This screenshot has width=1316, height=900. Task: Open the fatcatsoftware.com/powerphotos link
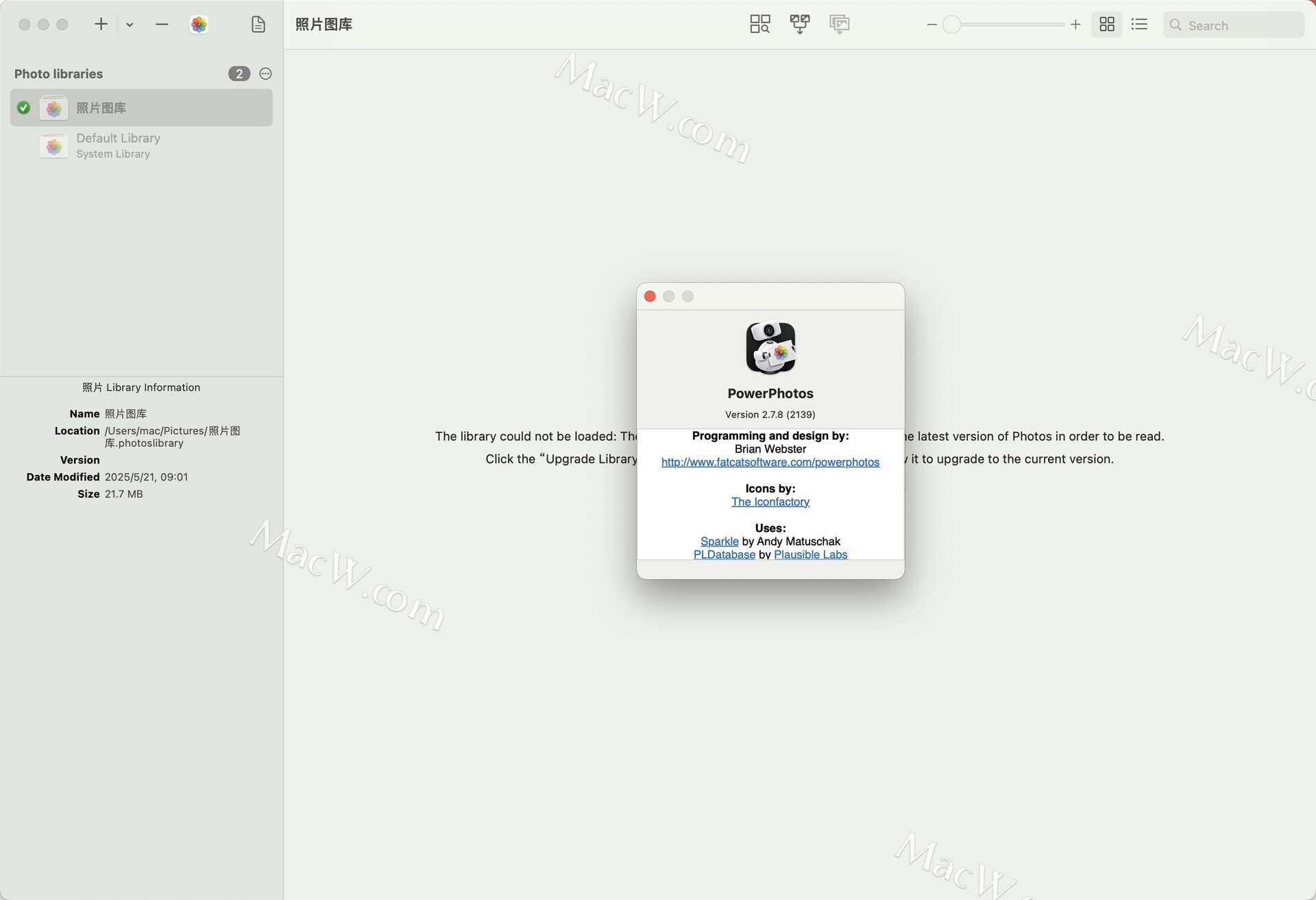point(770,463)
